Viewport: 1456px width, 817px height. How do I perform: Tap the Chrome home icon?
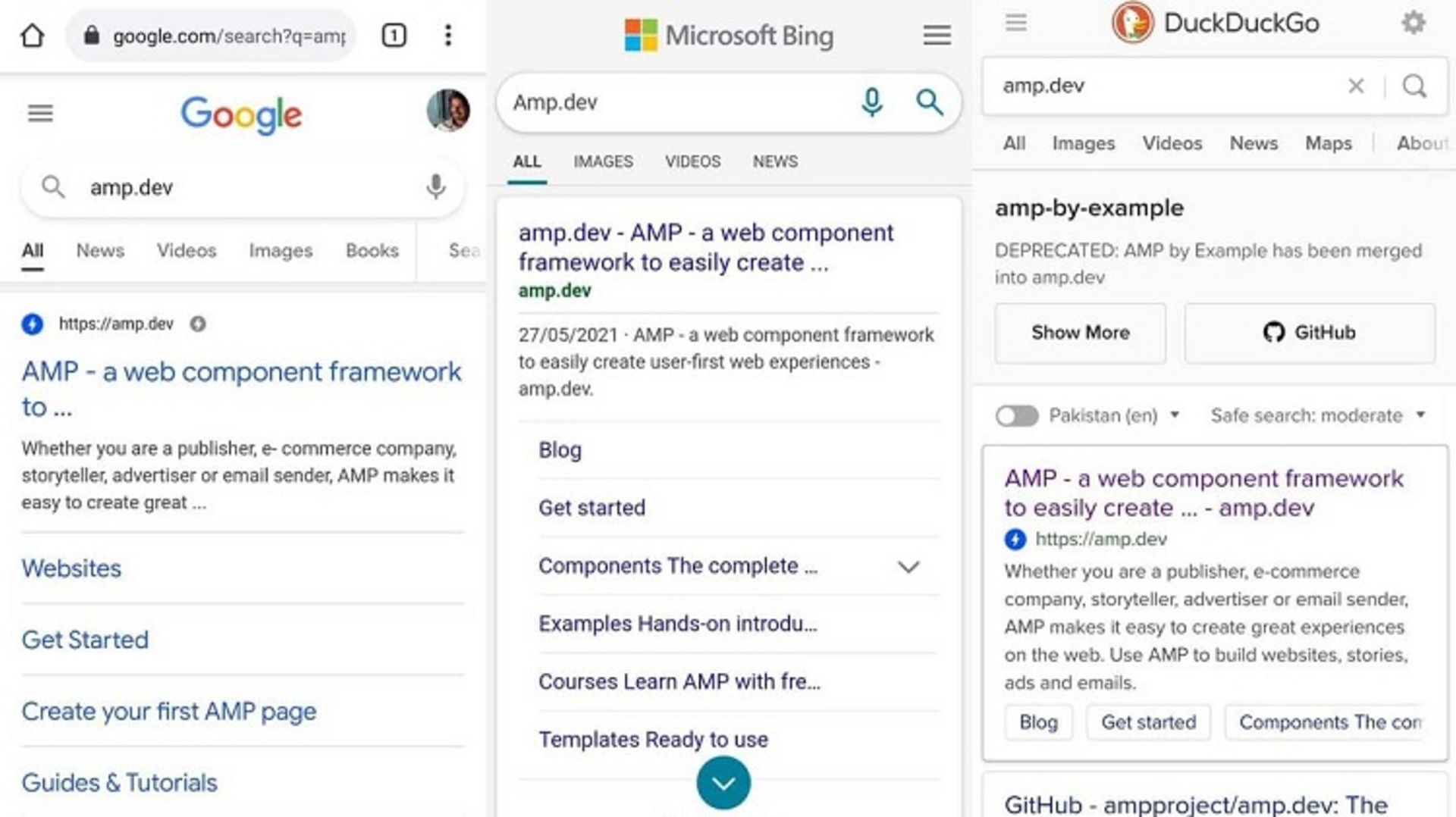tap(32, 36)
